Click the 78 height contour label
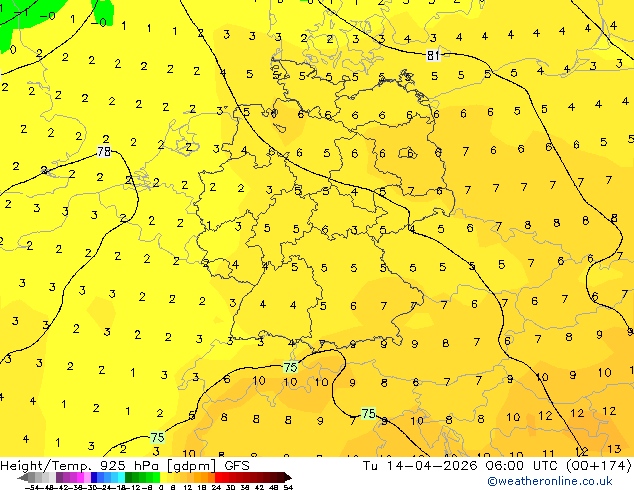The width and height of the screenshot is (634, 490). (104, 152)
